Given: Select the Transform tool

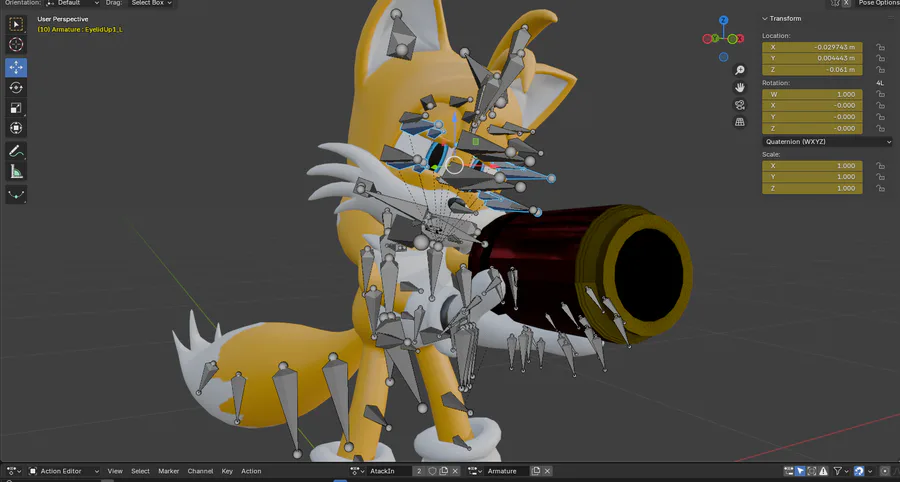Looking at the screenshot, I should [16, 127].
